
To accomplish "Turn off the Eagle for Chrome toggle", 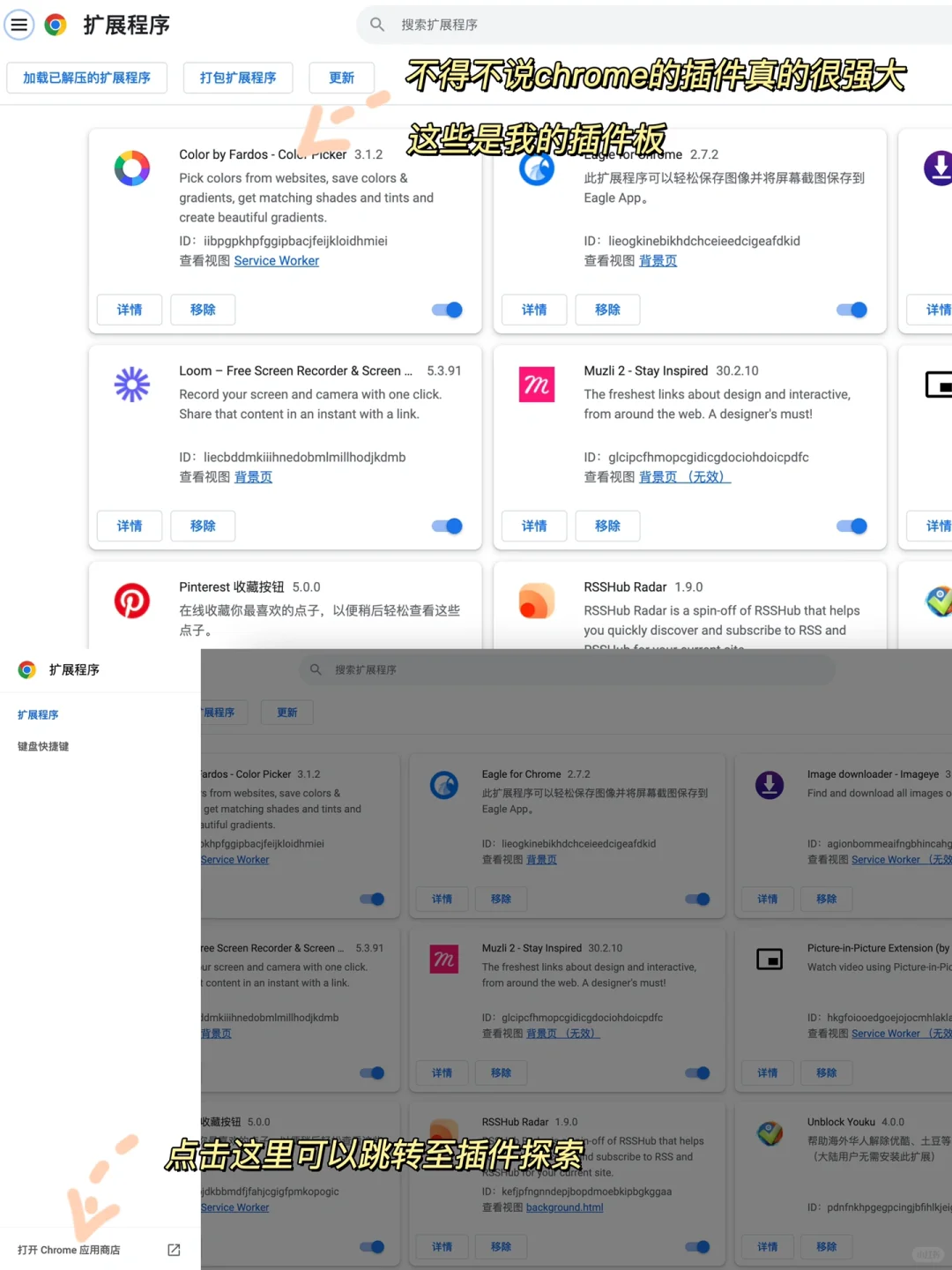I will click(852, 310).
